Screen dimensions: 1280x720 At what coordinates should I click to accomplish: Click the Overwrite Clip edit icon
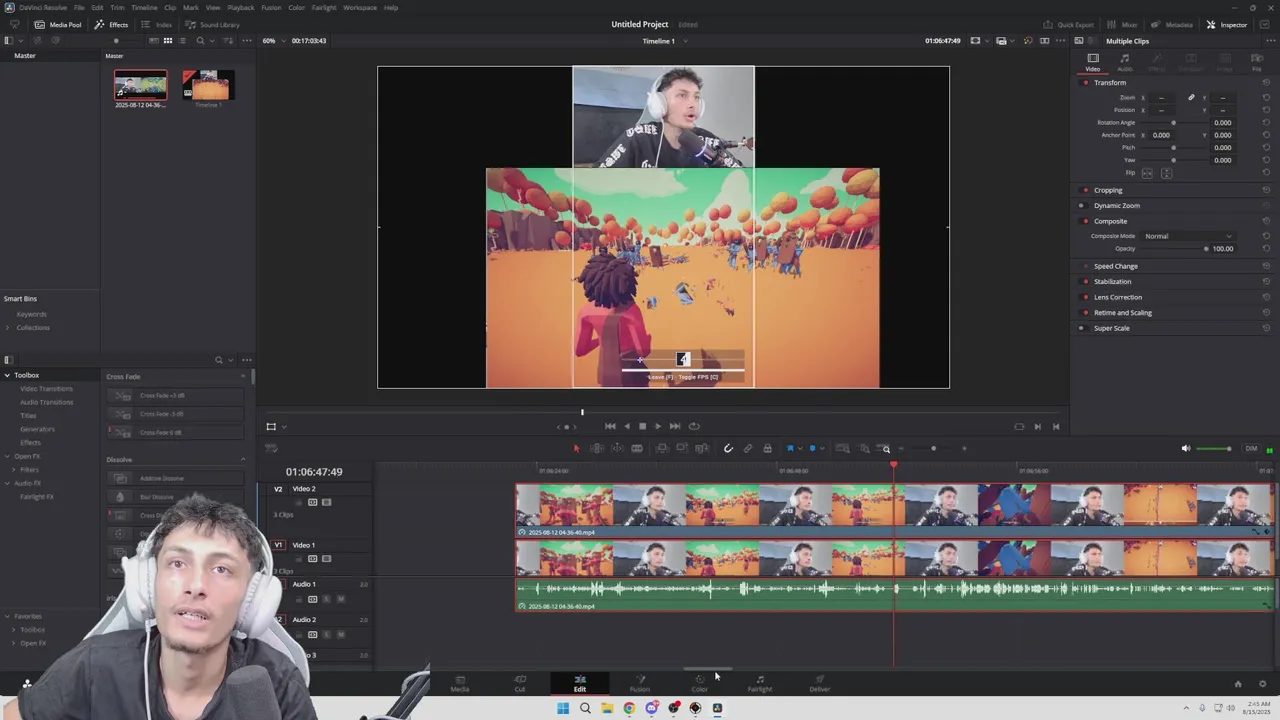[682, 448]
